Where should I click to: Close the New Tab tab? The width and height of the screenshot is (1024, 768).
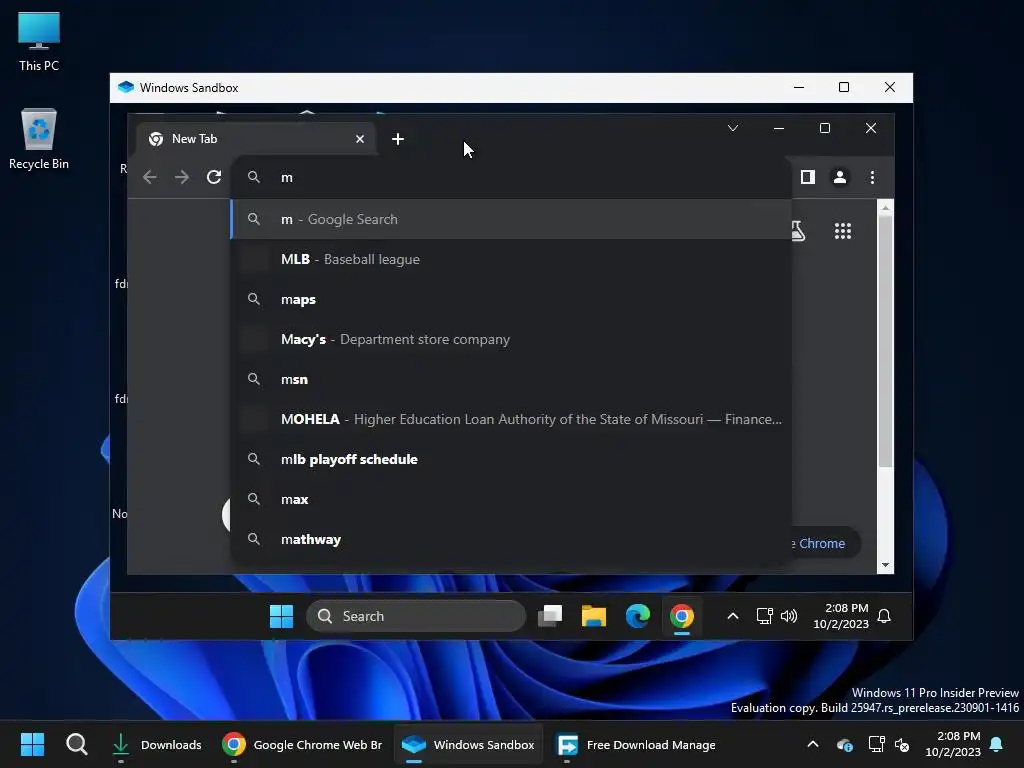360,139
